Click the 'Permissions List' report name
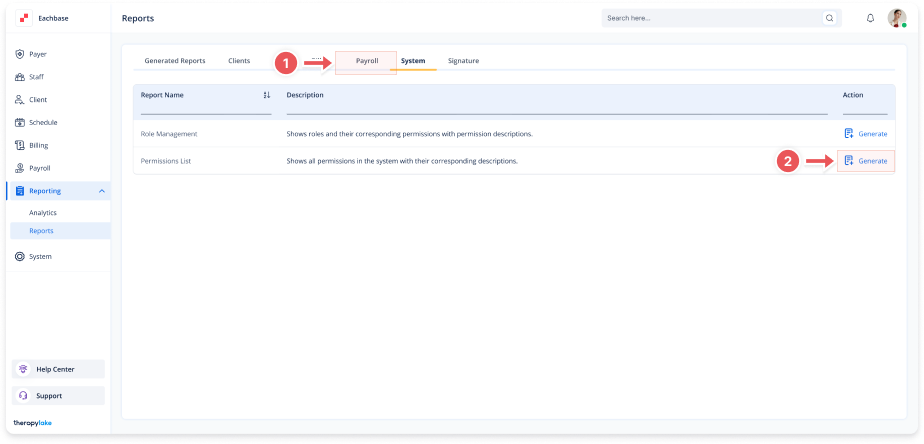The image size is (924, 444). point(166,161)
